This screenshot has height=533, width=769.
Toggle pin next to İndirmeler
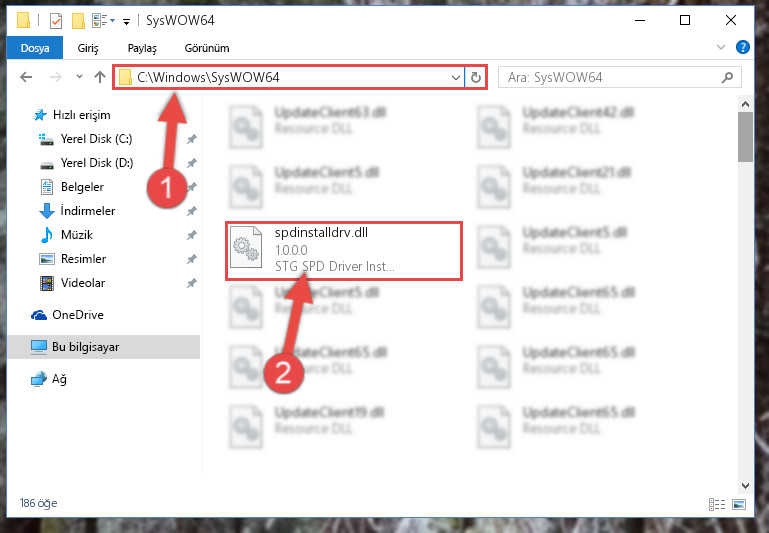pos(191,211)
